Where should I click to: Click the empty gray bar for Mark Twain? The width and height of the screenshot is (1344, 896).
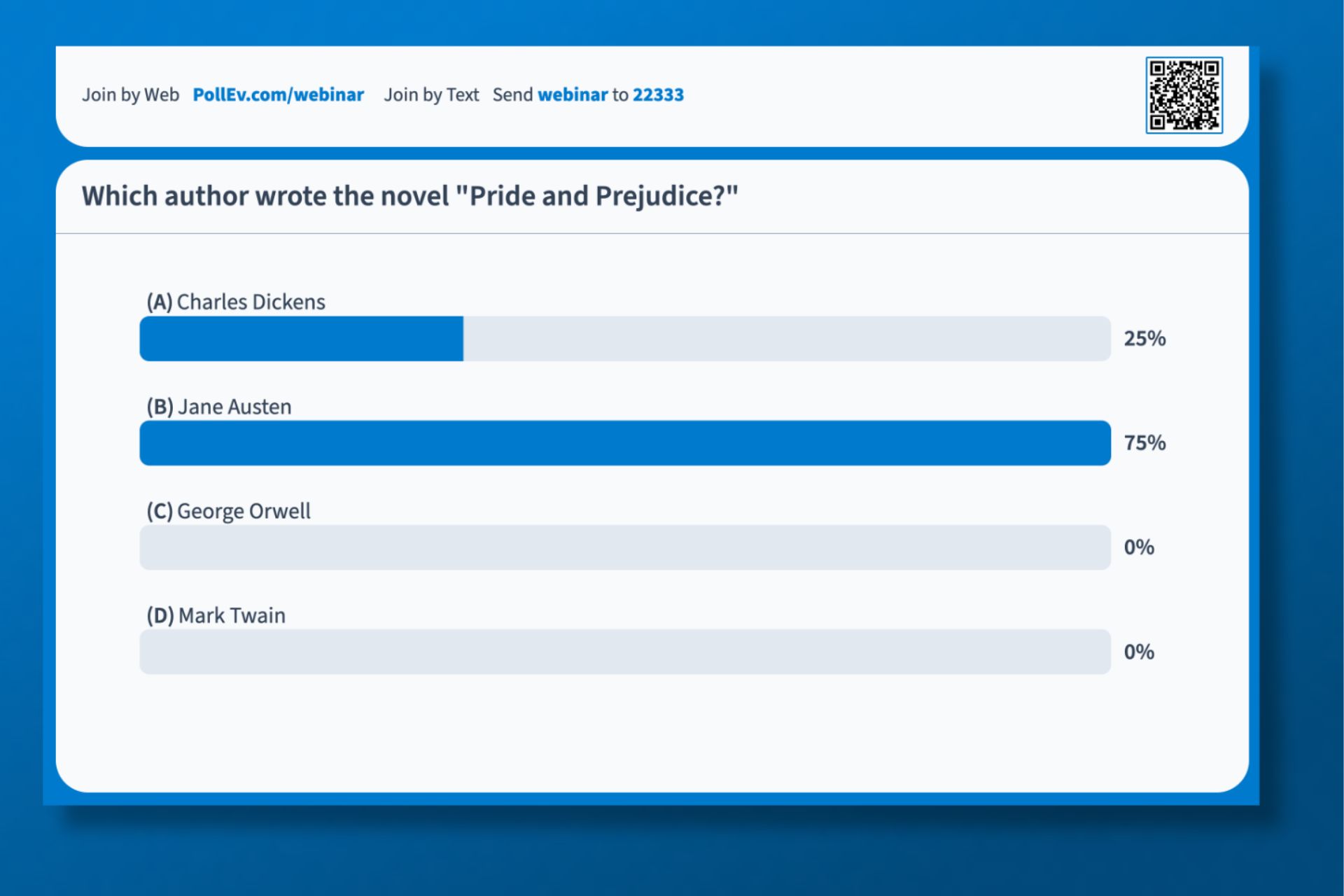point(623,652)
